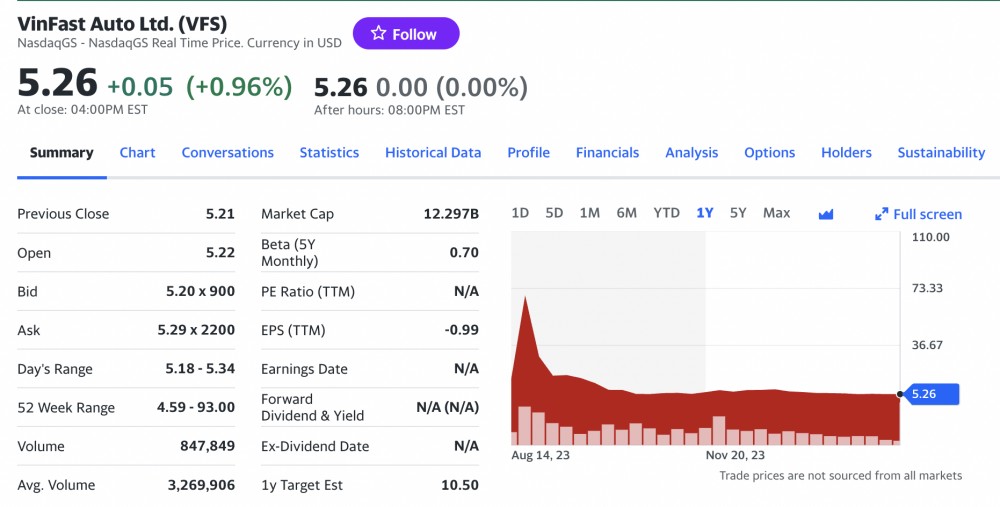1000x507 pixels.
Task: View the Holders tab
Action: tap(846, 152)
